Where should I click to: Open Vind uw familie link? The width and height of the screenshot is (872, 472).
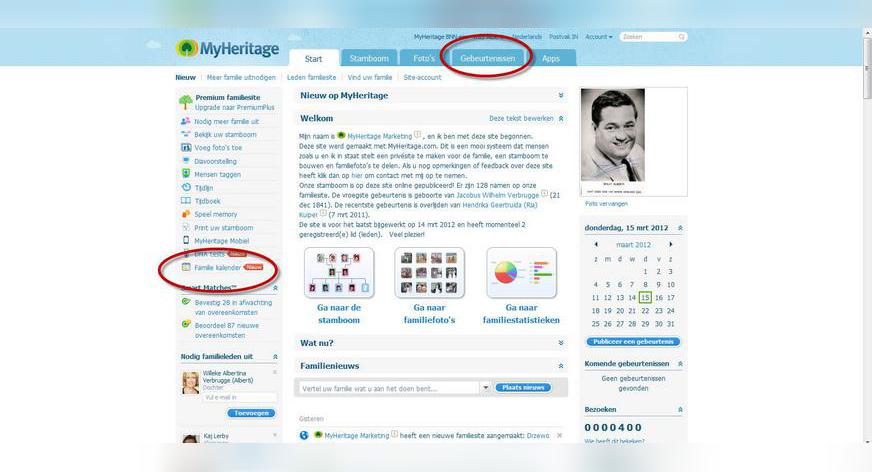tap(370, 77)
